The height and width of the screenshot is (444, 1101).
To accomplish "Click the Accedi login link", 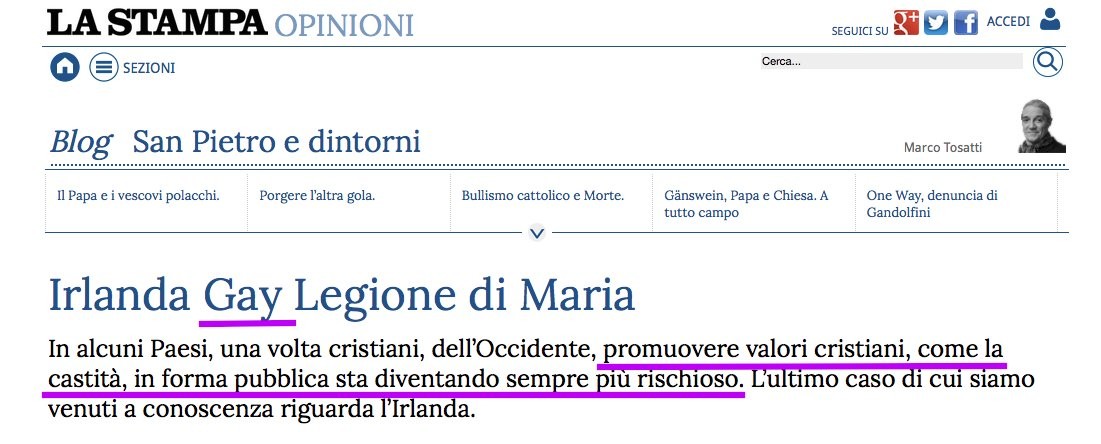I will point(1008,21).
